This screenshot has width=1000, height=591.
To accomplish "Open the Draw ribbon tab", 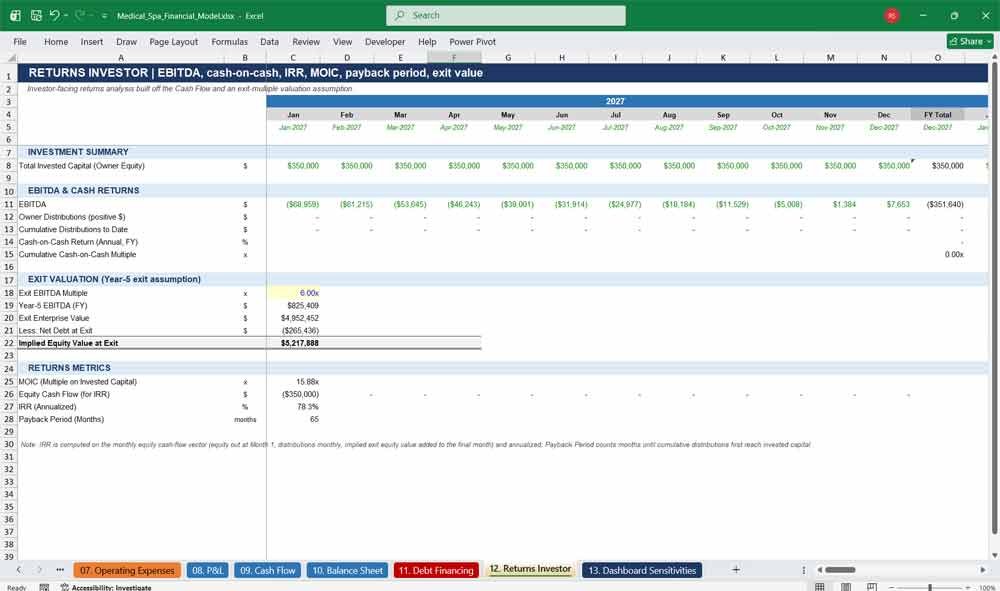I will [126, 41].
